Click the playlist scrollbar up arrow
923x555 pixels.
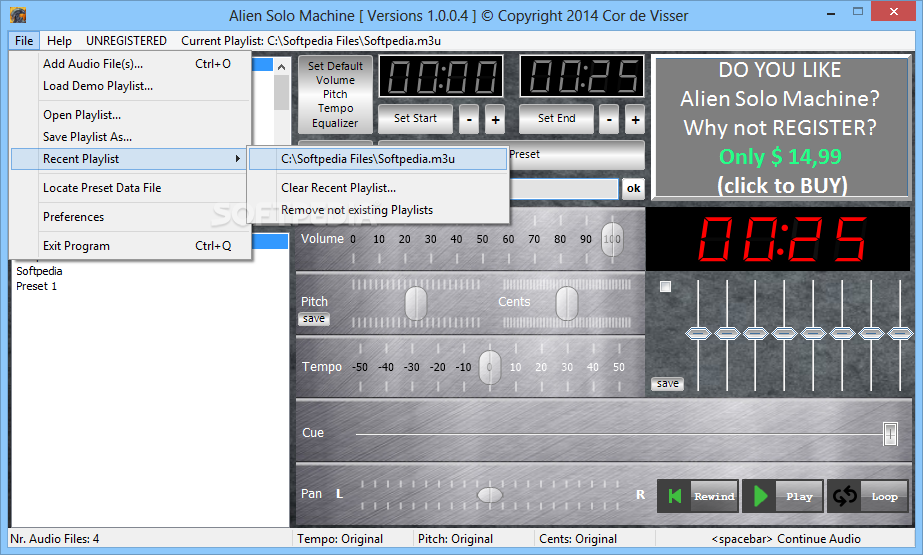pyautogui.click(x=281, y=67)
